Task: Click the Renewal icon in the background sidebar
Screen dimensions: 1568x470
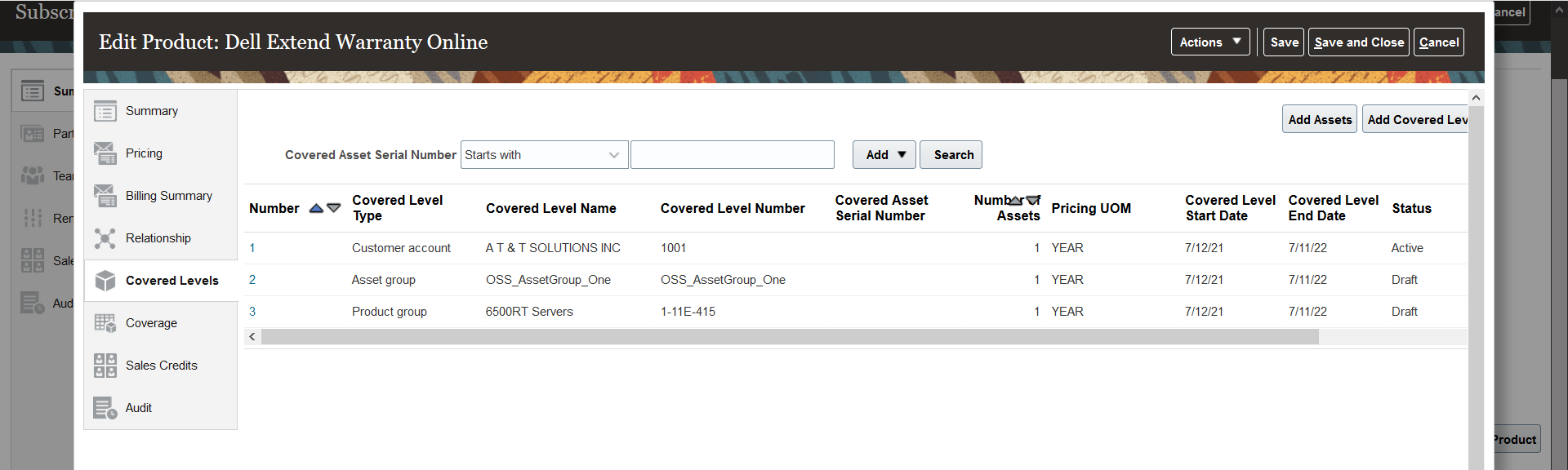Action: 33,218
